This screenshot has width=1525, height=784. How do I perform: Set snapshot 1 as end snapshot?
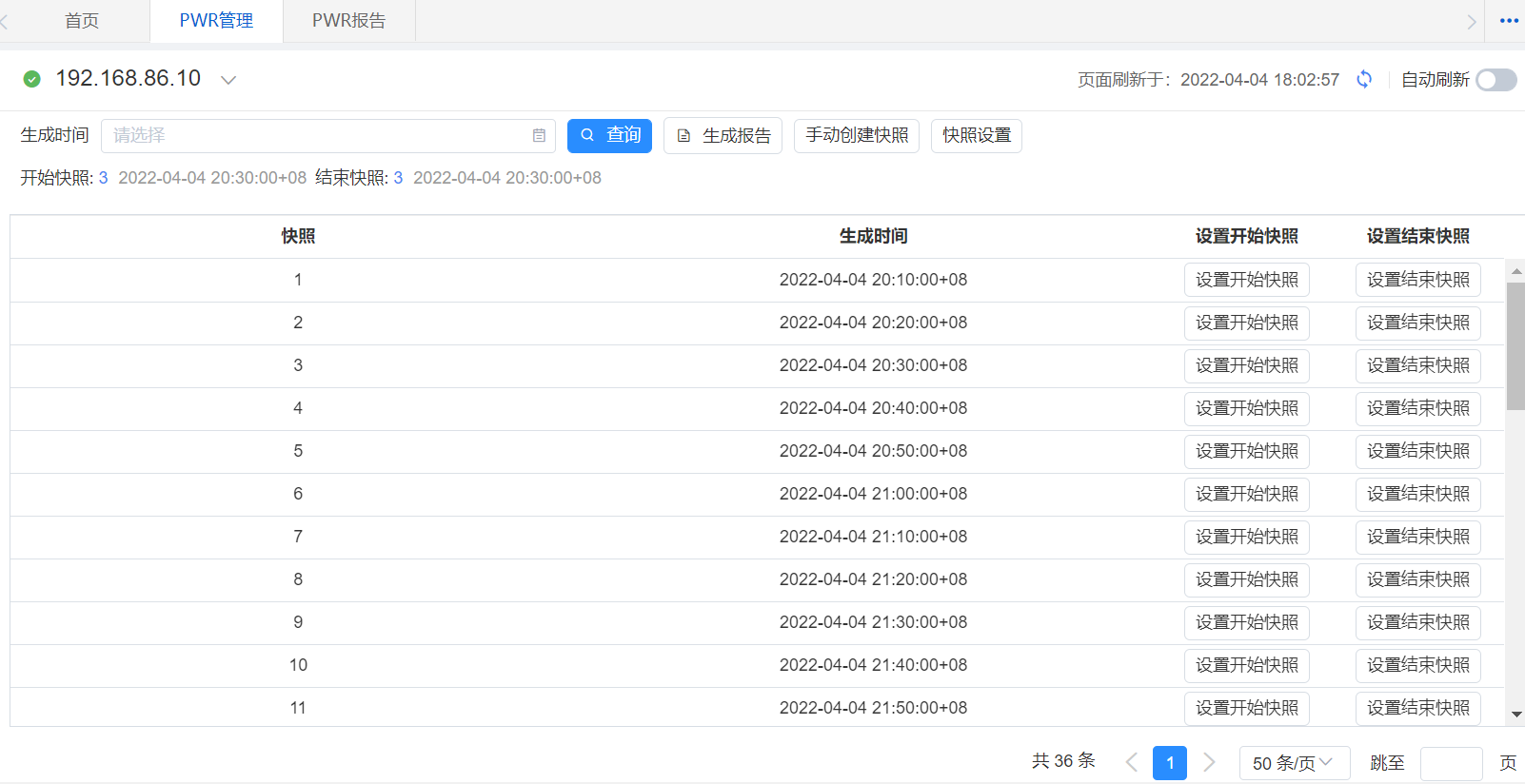coord(1418,280)
